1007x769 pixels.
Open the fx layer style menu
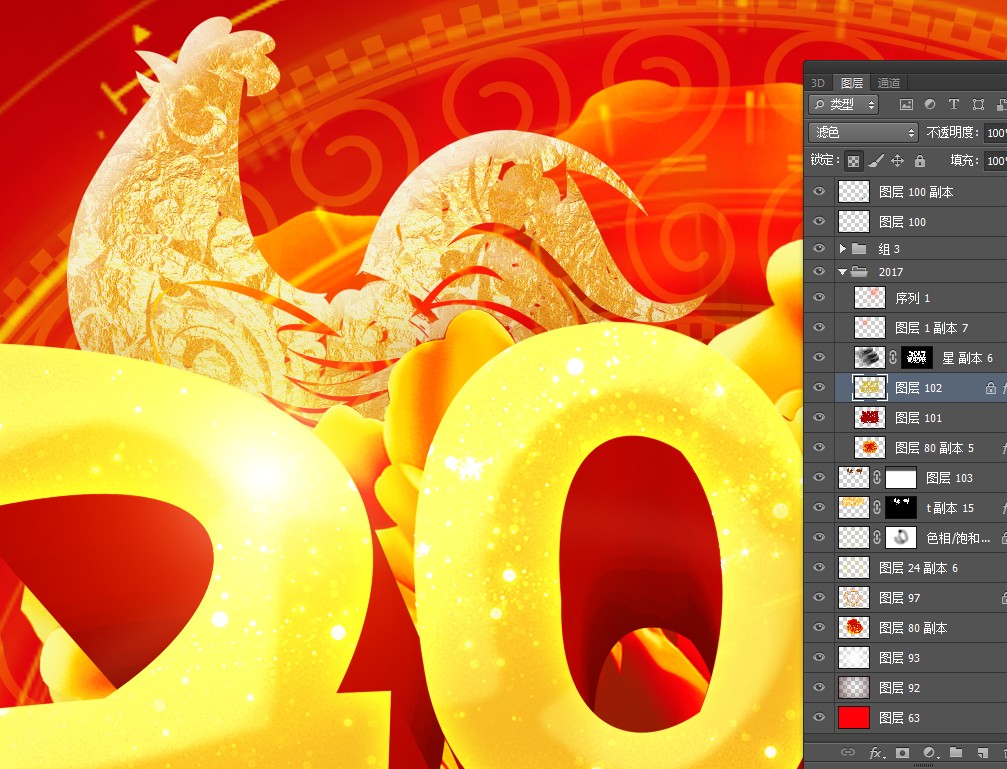pyautogui.click(x=876, y=752)
